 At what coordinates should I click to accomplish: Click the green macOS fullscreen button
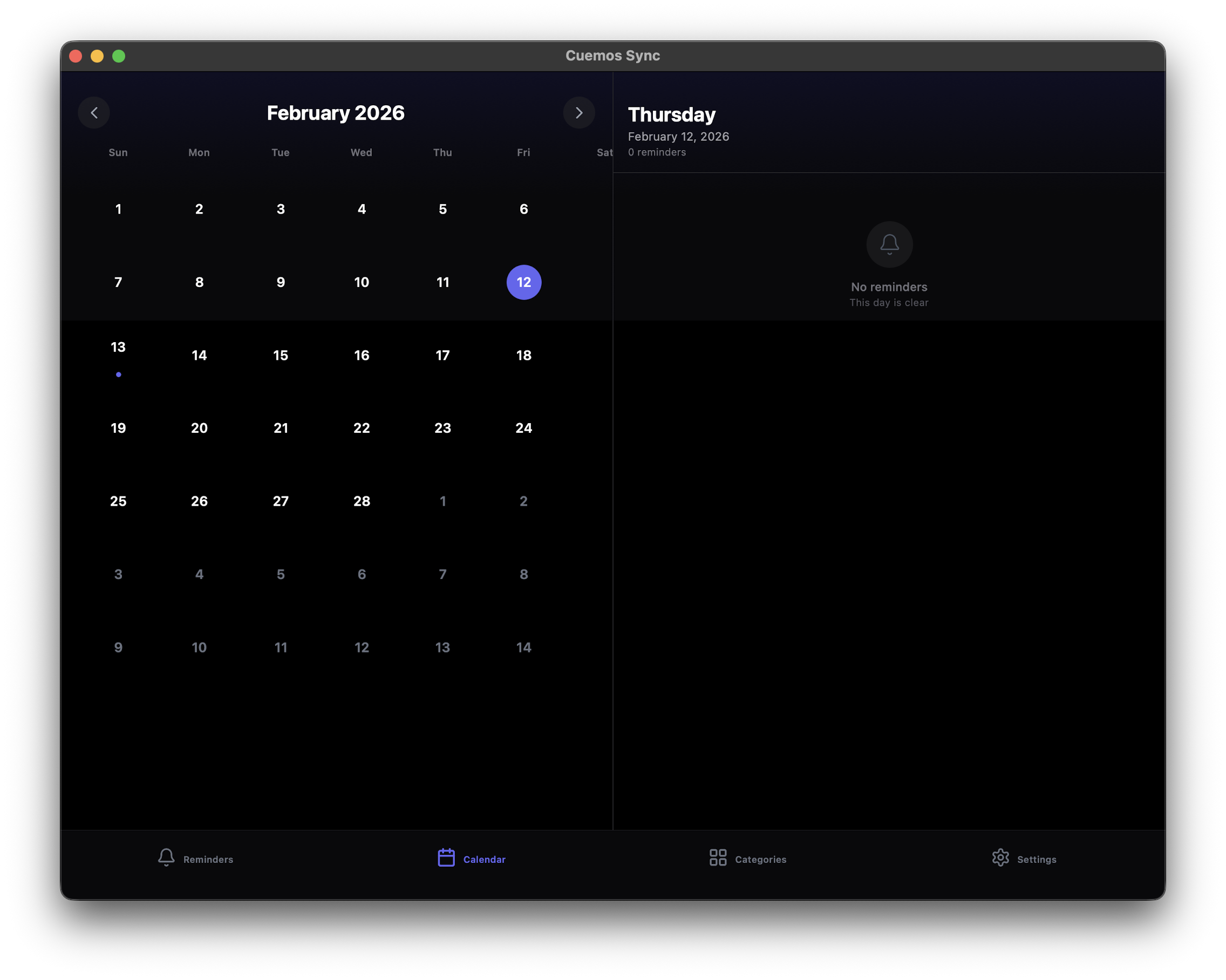(x=118, y=56)
